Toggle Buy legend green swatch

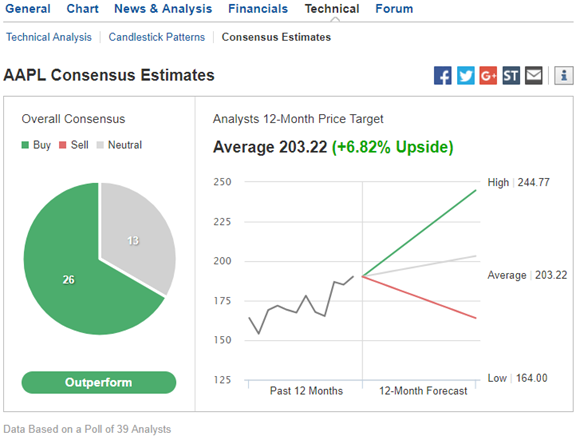coord(25,145)
